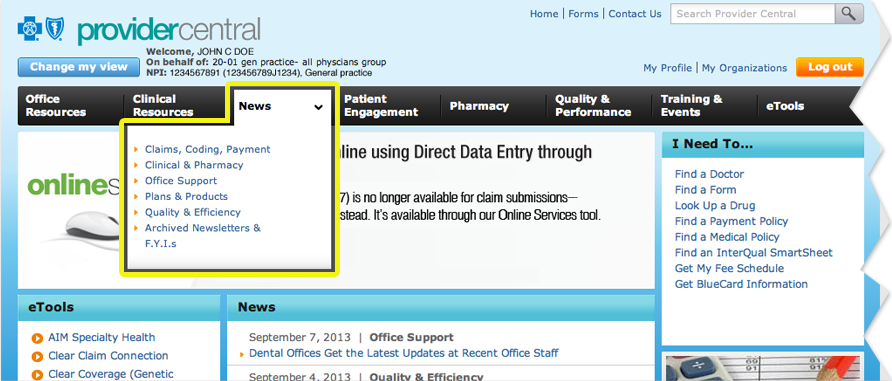Screen dimensions: 892x381
Task: Click the September 7, 2013 date text
Action: pos(300,337)
